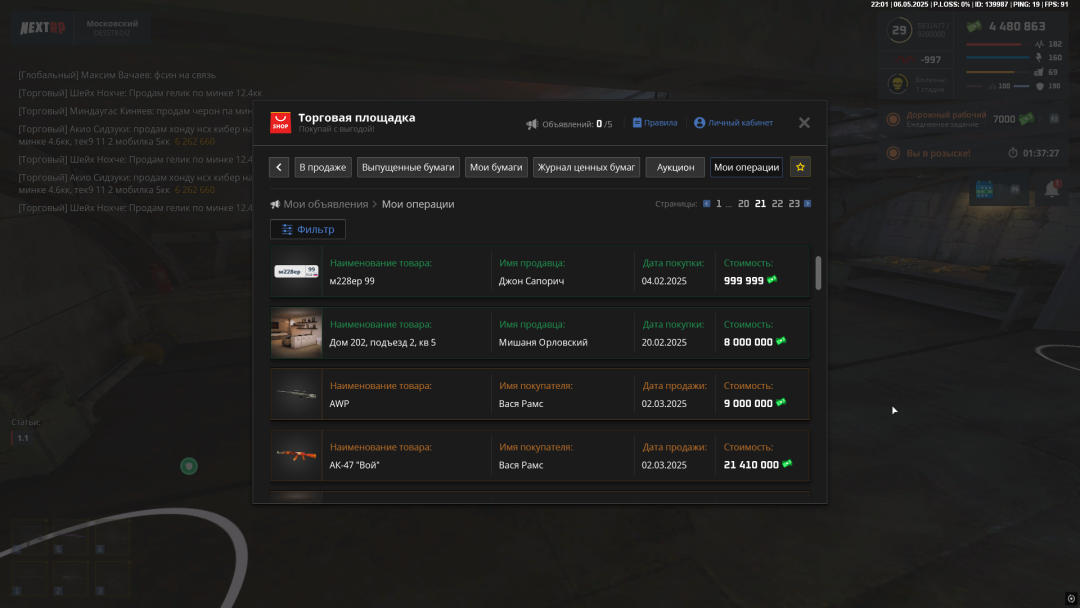
Task: Open the calendar icon in HUD
Action: point(983,189)
